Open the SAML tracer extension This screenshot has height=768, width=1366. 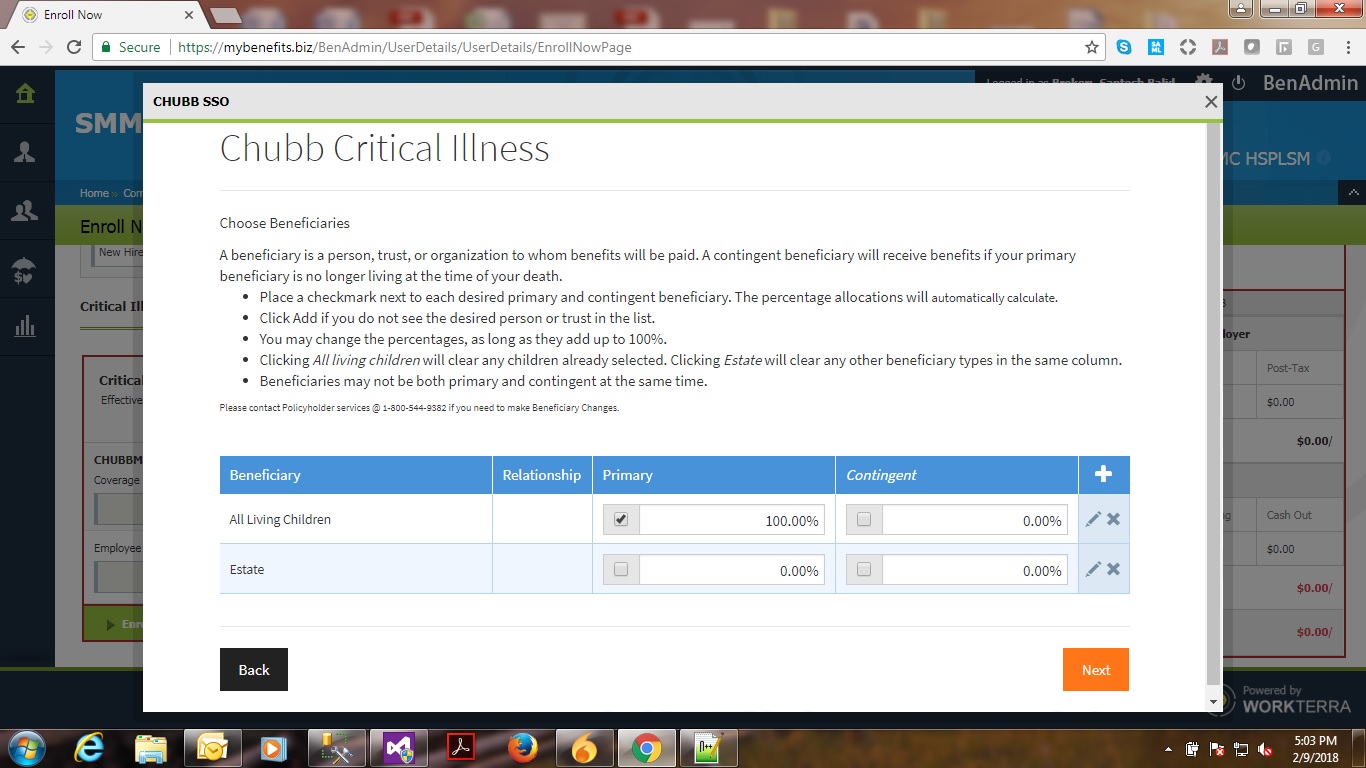[x=1156, y=47]
